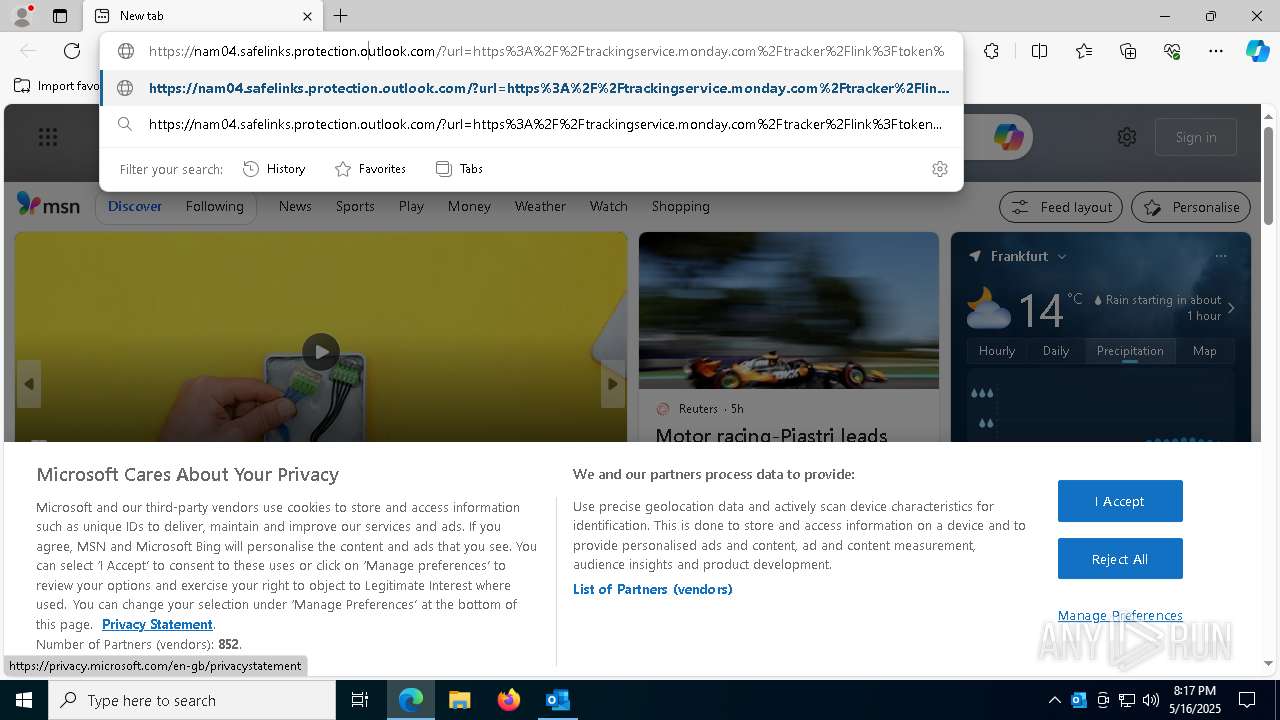Toggle split screen view
Viewport: 1280px width, 720px height.
(x=1039, y=51)
